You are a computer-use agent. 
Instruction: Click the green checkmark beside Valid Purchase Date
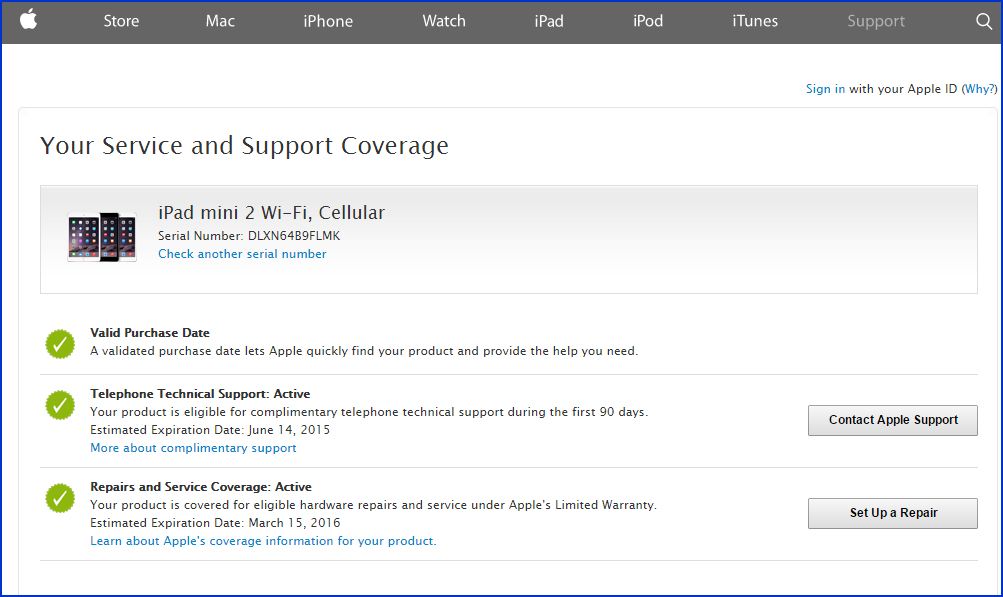(x=60, y=344)
